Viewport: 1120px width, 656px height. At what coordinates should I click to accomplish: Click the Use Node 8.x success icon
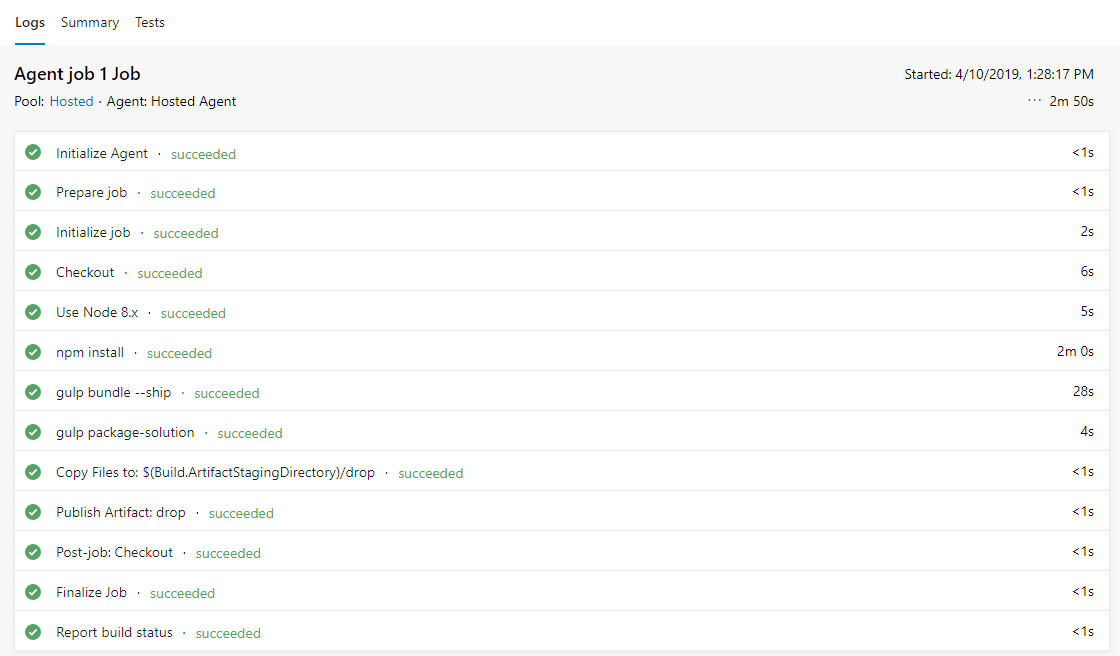33,312
